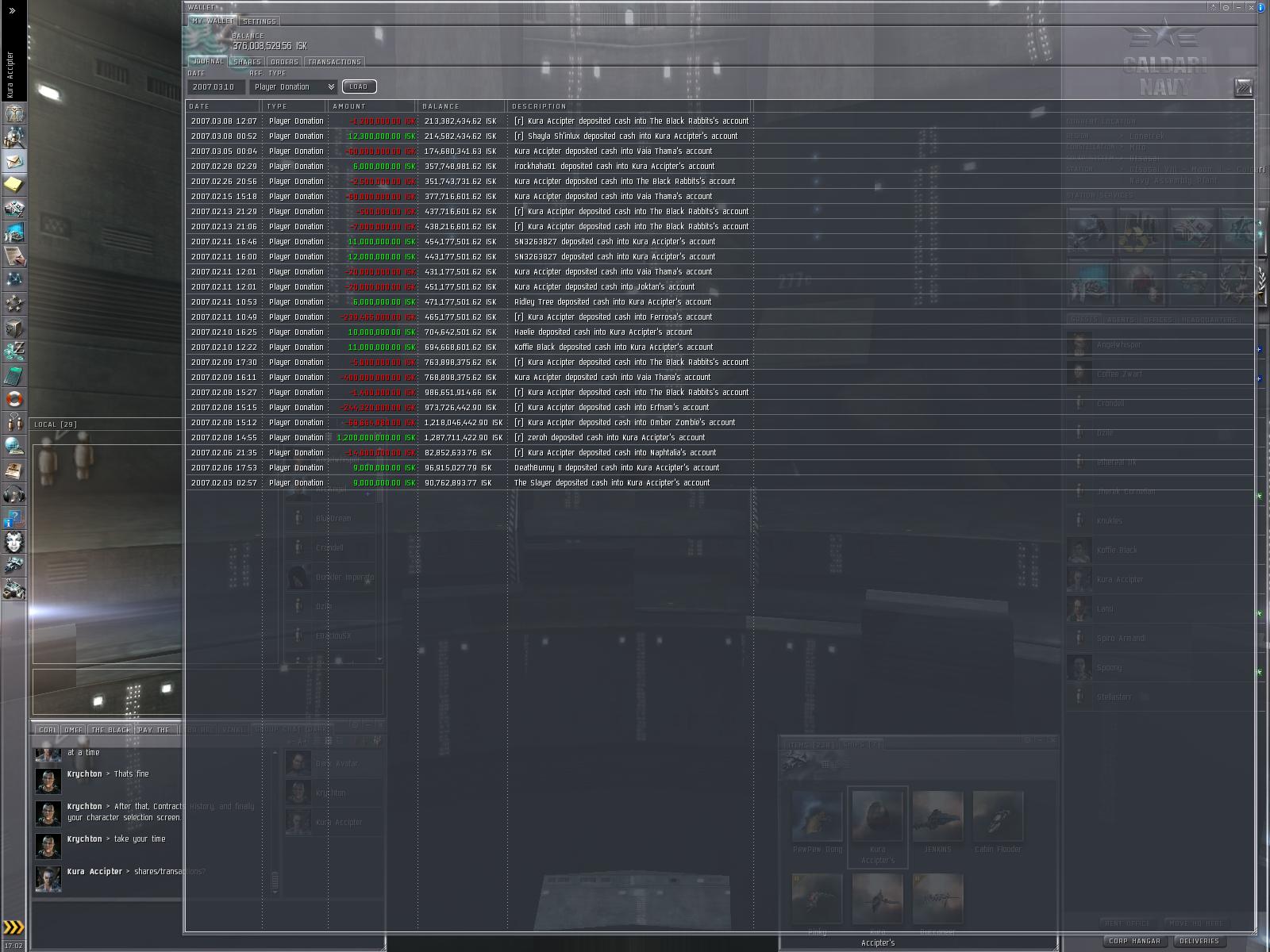
Task: Click the Load button
Action: [x=359, y=86]
